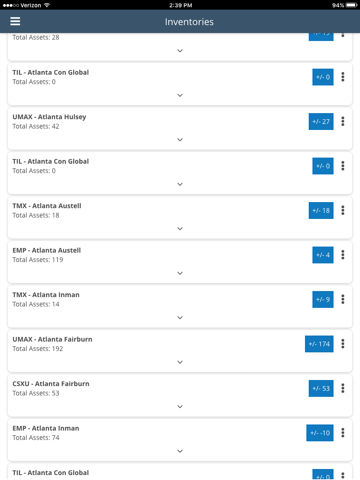Viewport: 360px width, 480px height.
Task: Tap the +/- -10 variance button
Action: (x=320, y=433)
